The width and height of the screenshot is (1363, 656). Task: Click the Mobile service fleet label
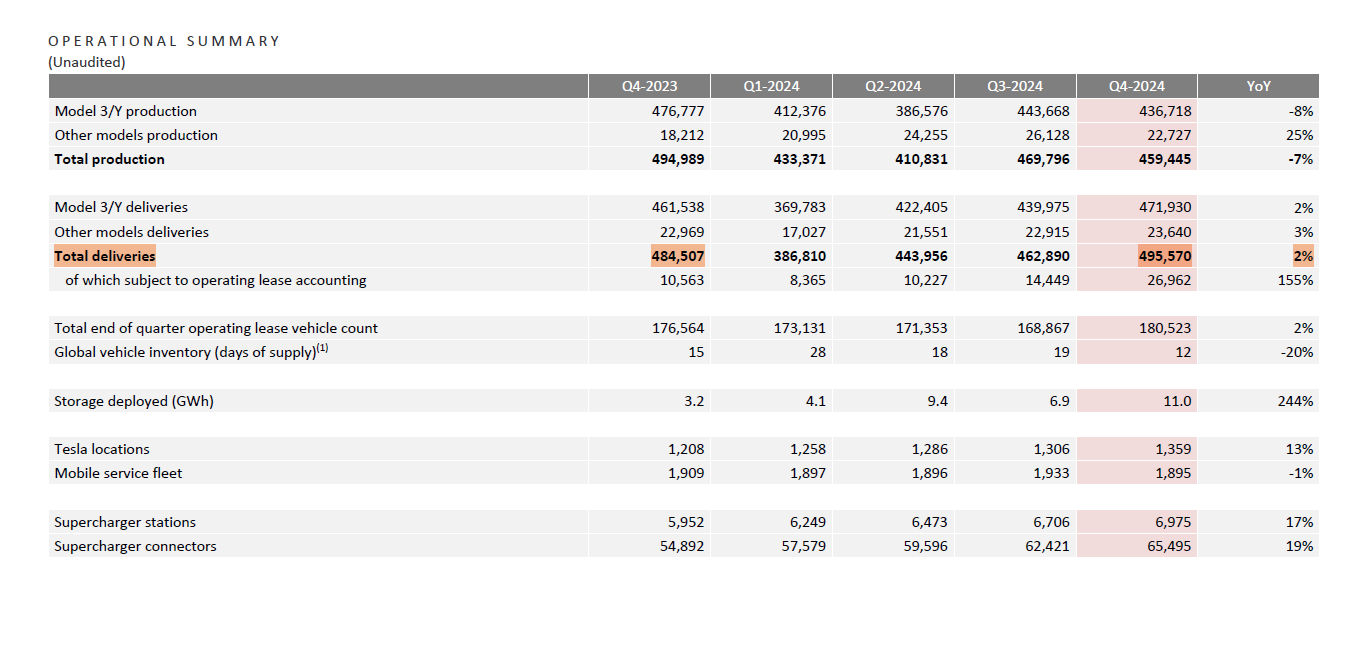click(x=119, y=473)
